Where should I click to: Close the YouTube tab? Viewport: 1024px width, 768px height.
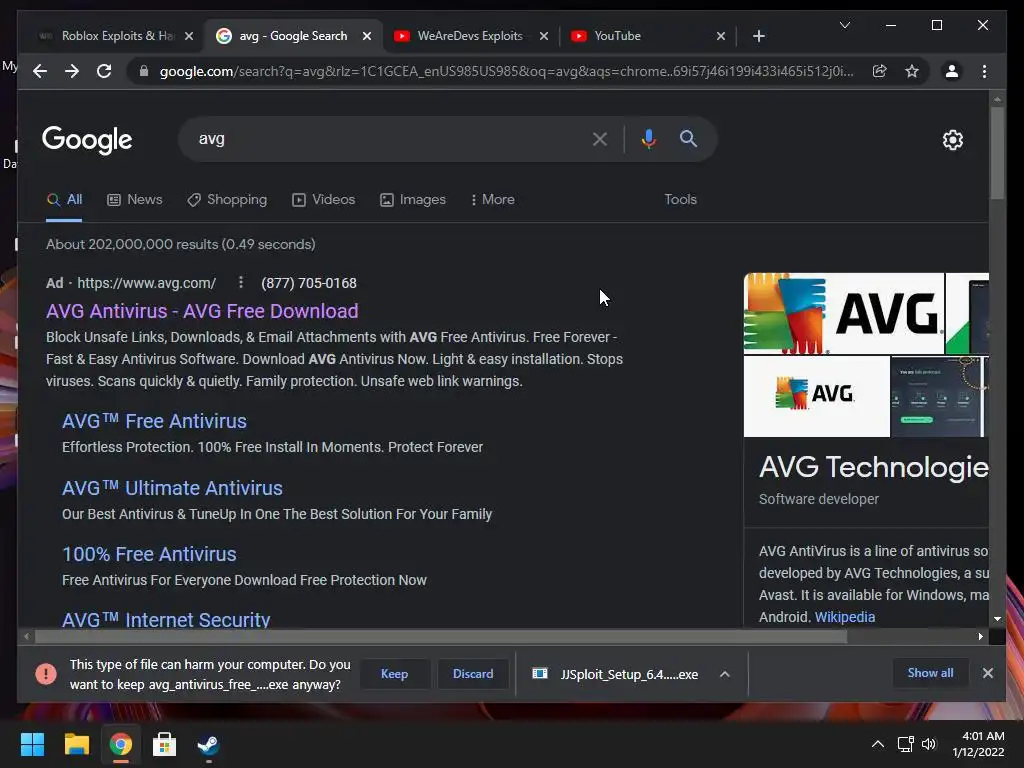pos(720,36)
